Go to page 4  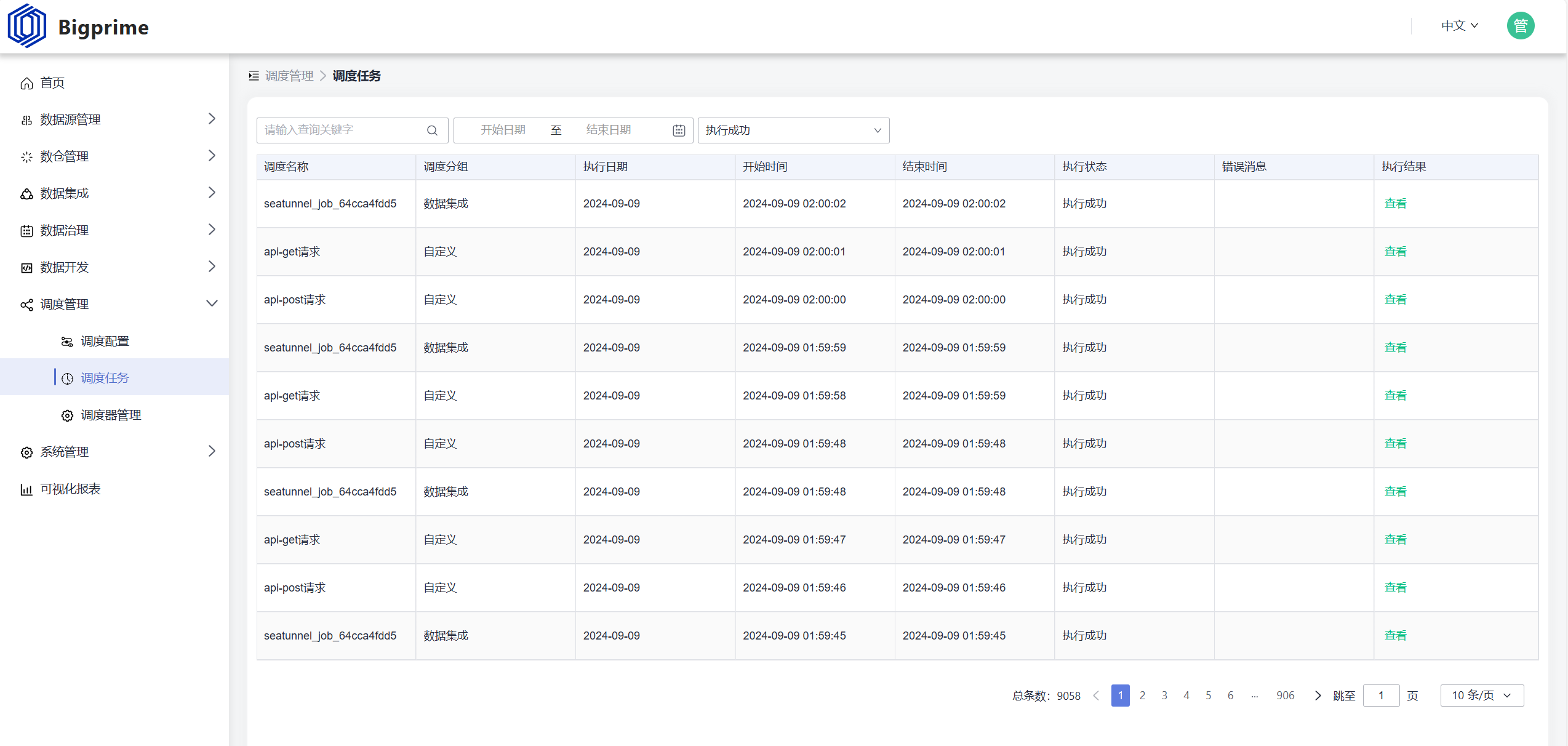tap(1186, 696)
